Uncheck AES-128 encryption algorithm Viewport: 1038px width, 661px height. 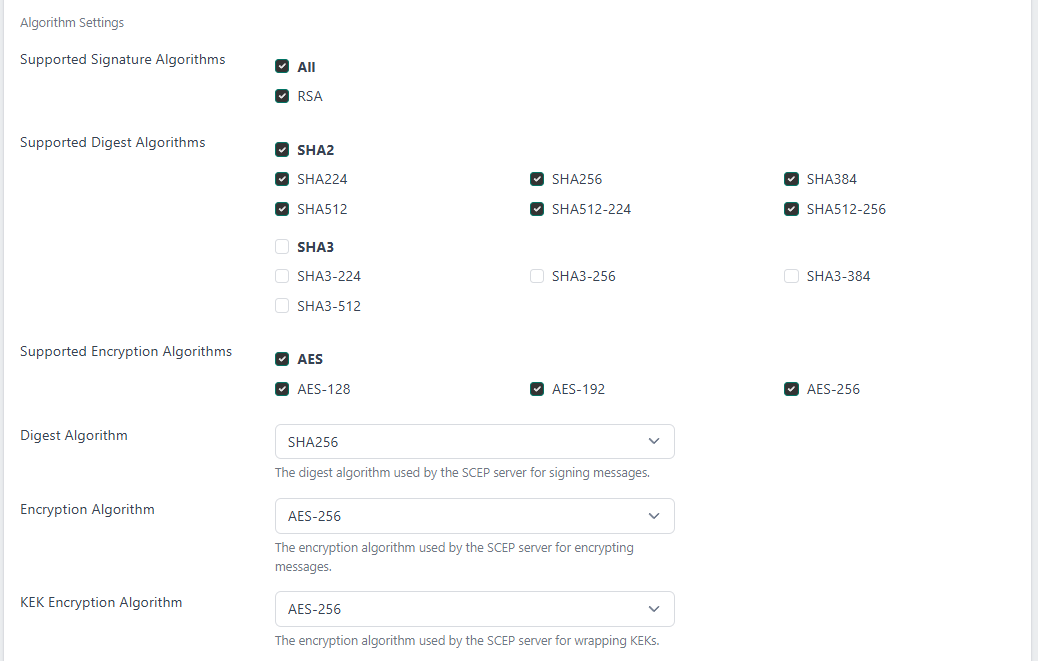click(282, 389)
